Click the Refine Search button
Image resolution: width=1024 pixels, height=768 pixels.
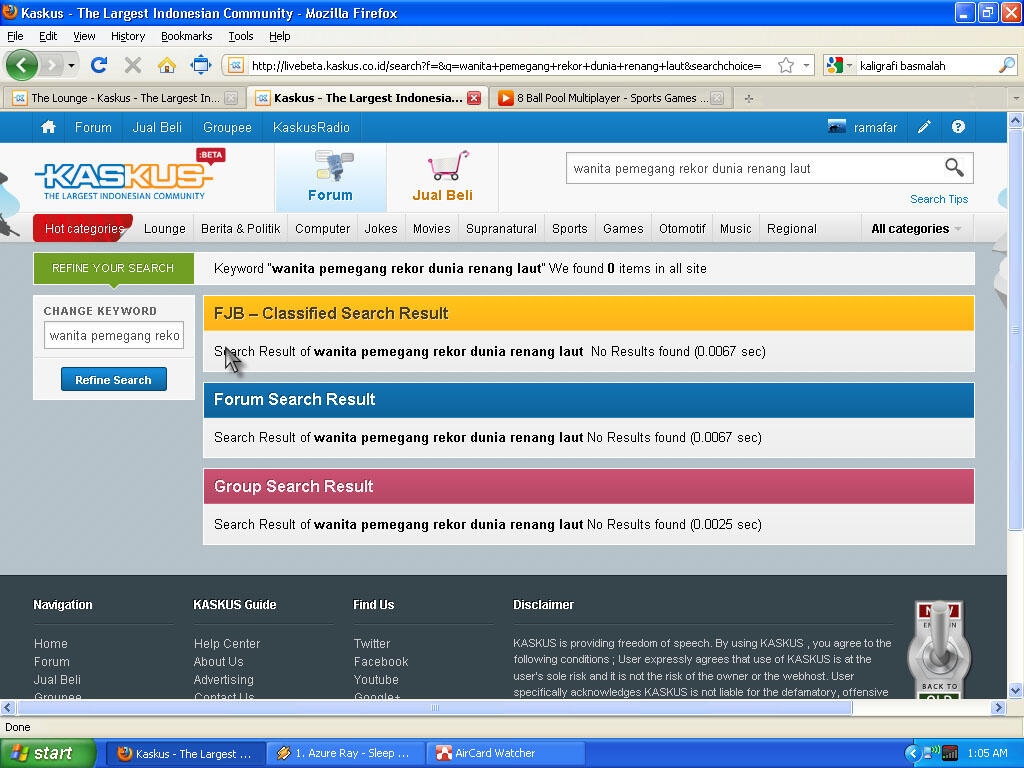coord(114,379)
